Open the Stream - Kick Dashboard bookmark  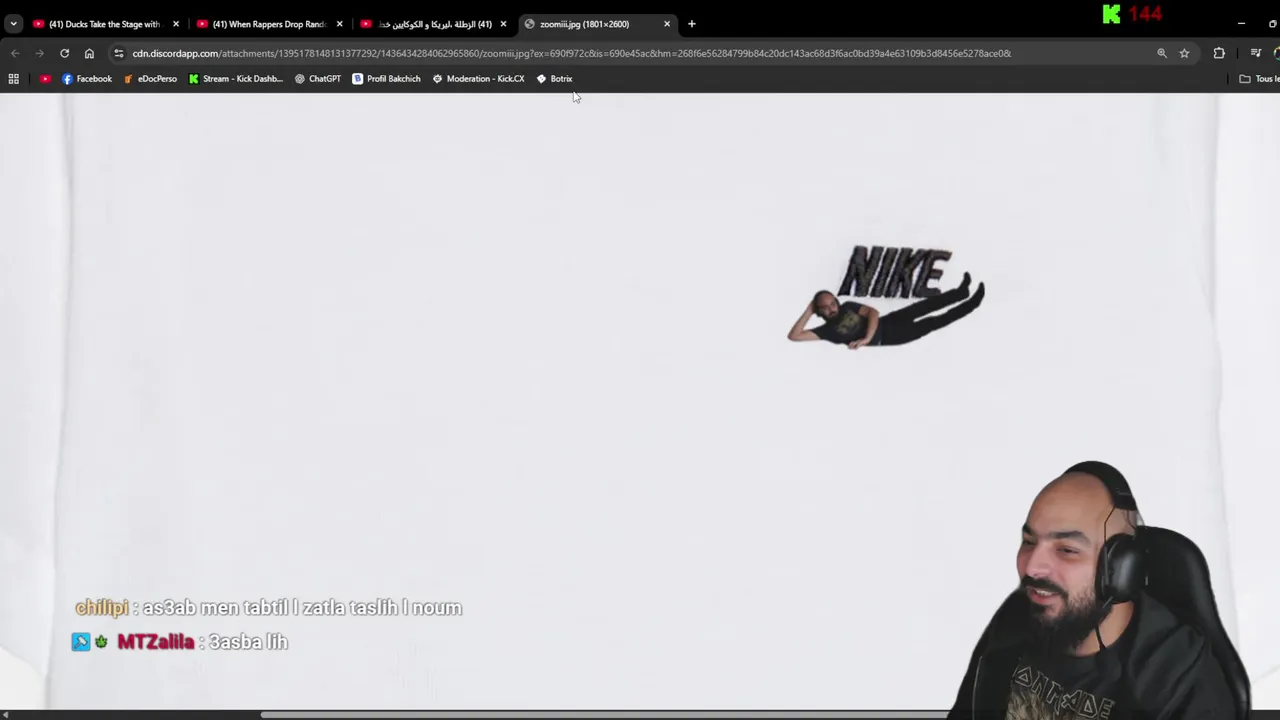click(x=236, y=78)
